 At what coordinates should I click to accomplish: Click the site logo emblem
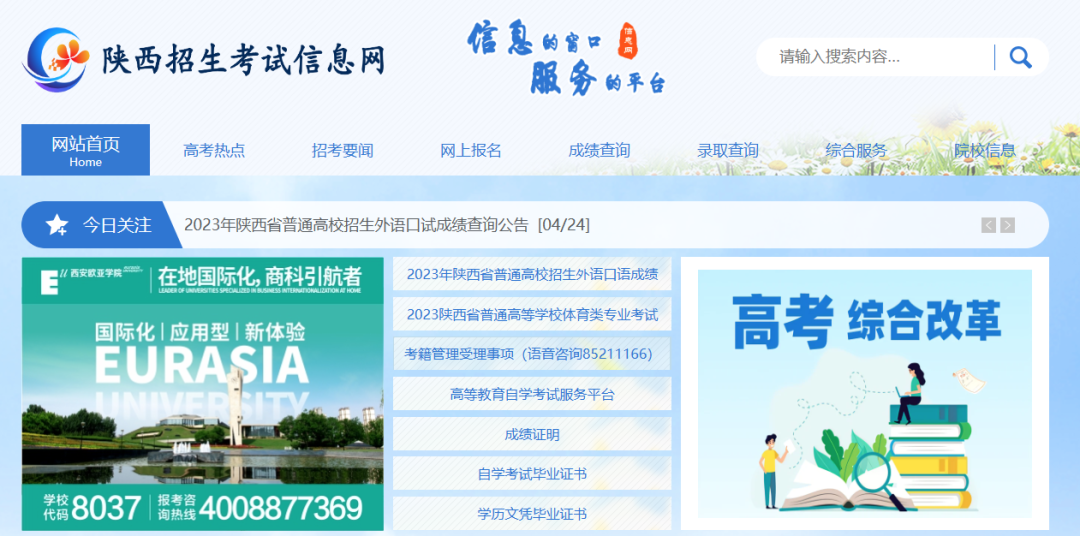coord(56,59)
